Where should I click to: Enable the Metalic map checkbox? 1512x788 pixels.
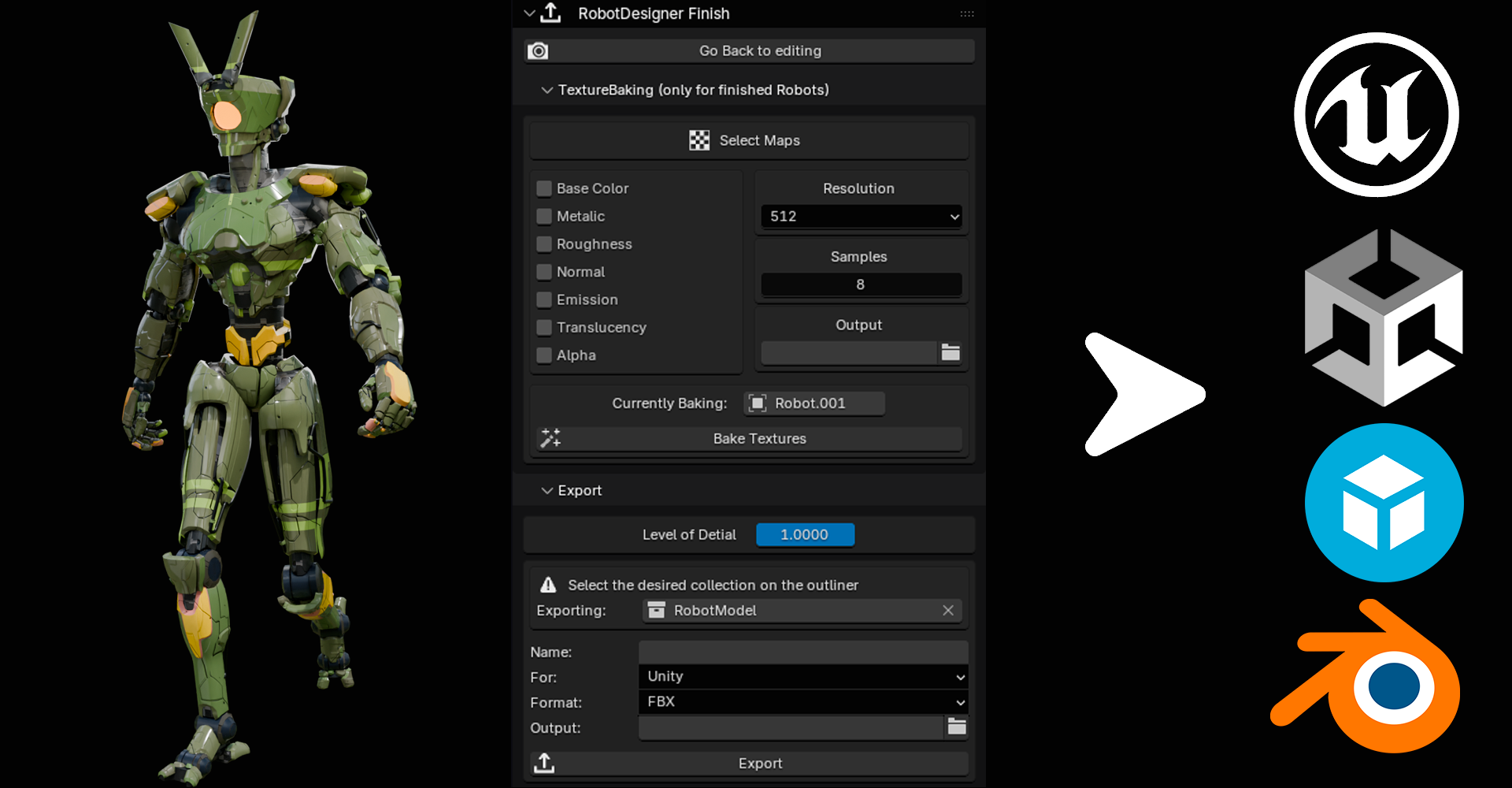[x=544, y=216]
